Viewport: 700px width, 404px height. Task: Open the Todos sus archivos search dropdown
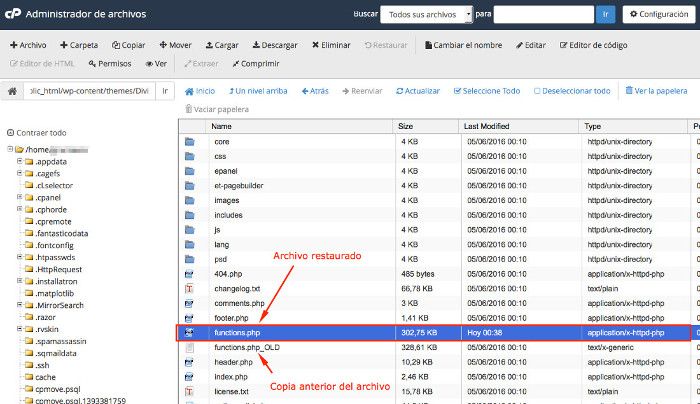(x=426, y=14)
